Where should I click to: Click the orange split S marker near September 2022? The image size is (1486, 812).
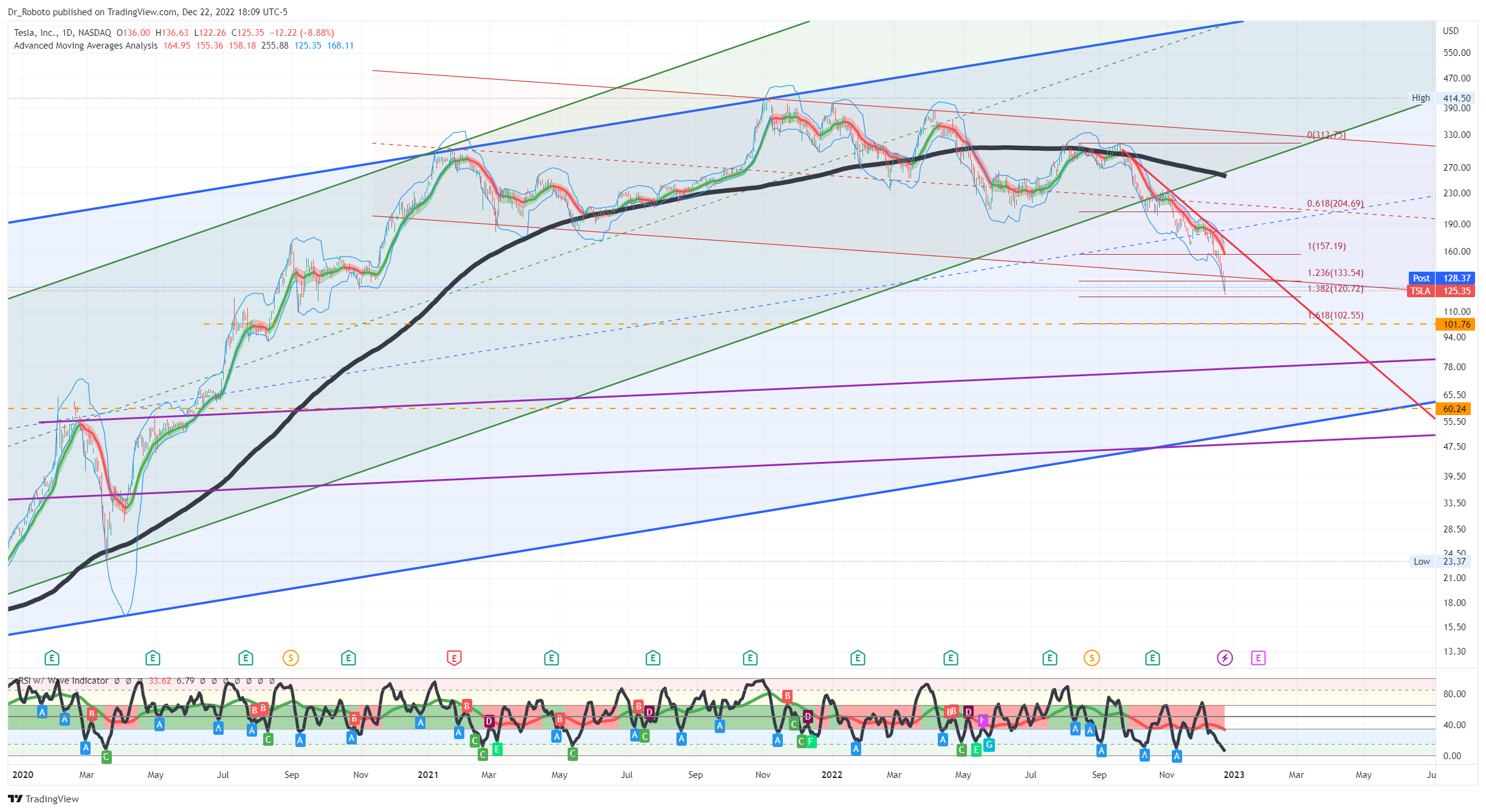[x=1092, y=658]
